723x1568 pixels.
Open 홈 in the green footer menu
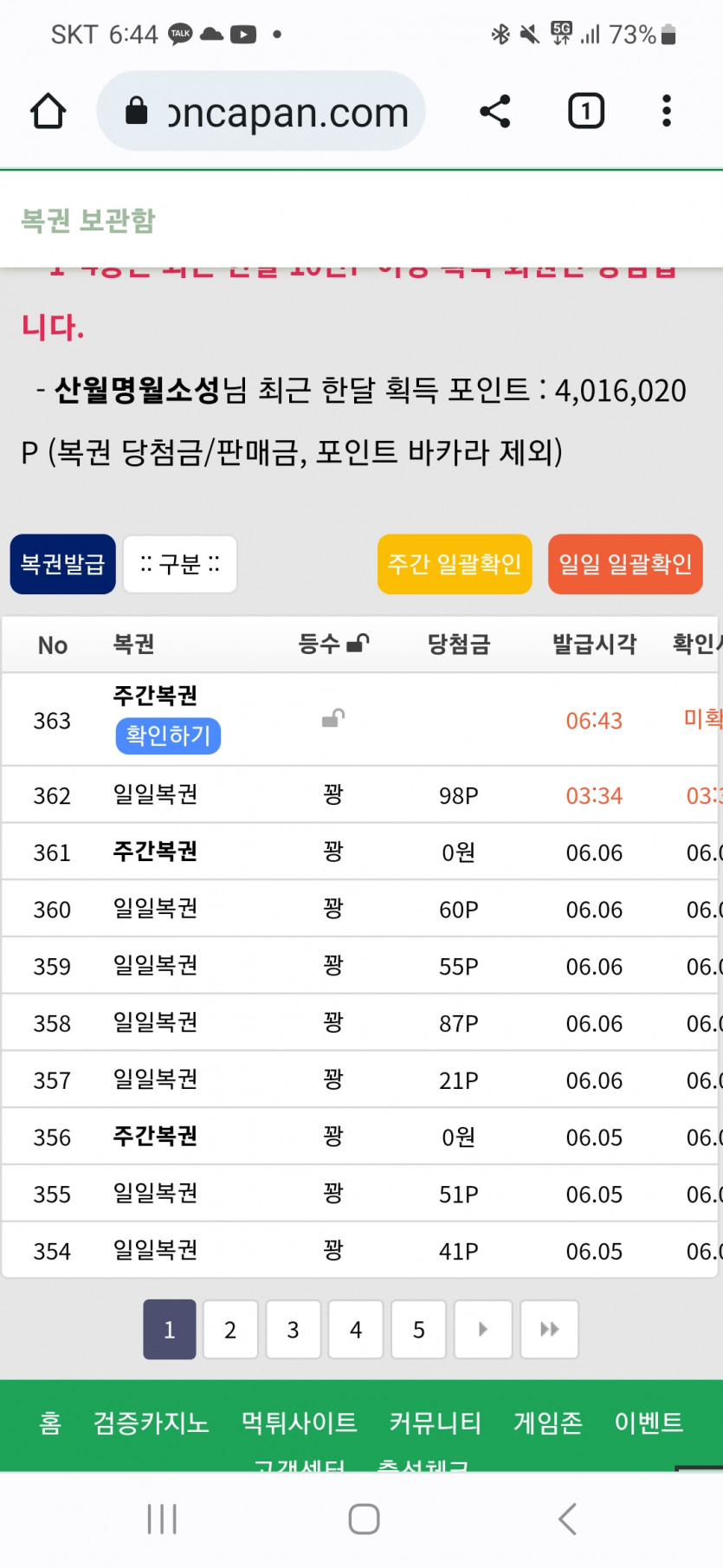(50, 1422)
